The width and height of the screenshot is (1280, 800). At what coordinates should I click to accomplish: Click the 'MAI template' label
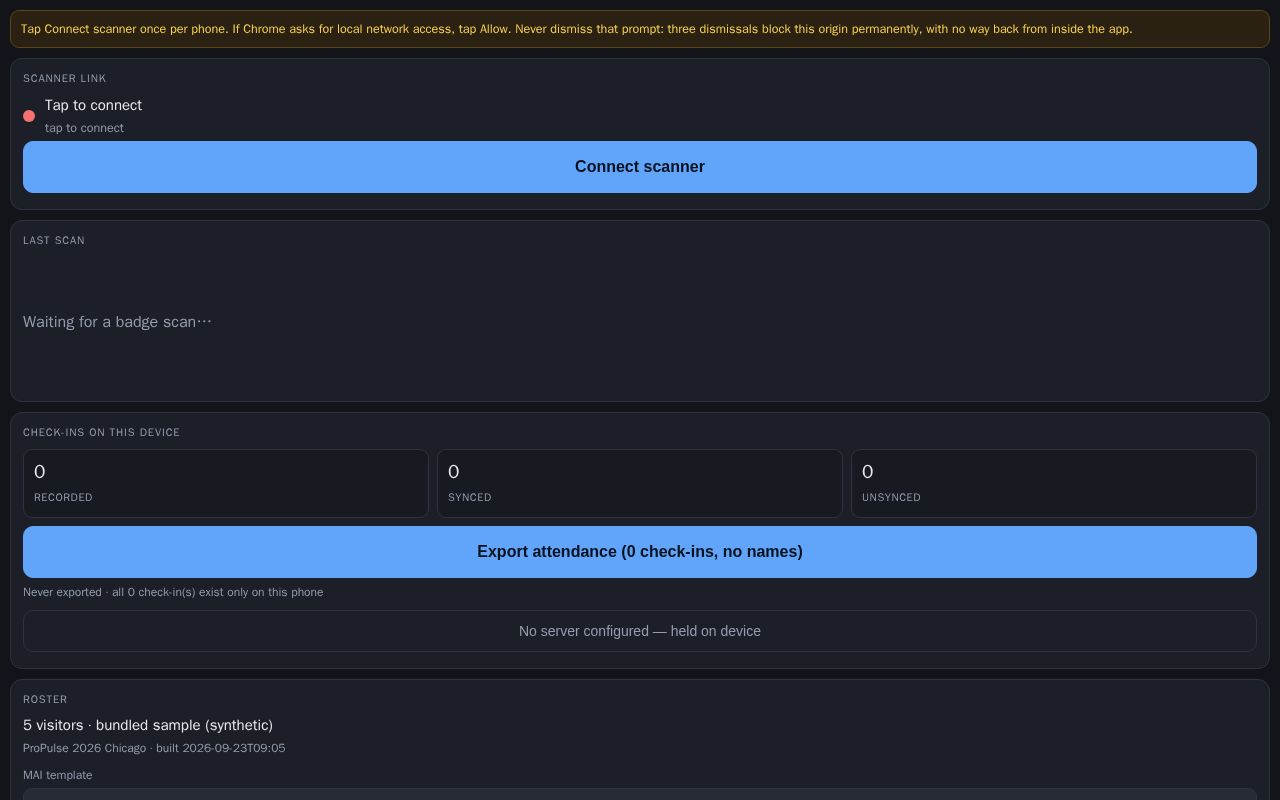pyautogui.click(x=58, y=775)
